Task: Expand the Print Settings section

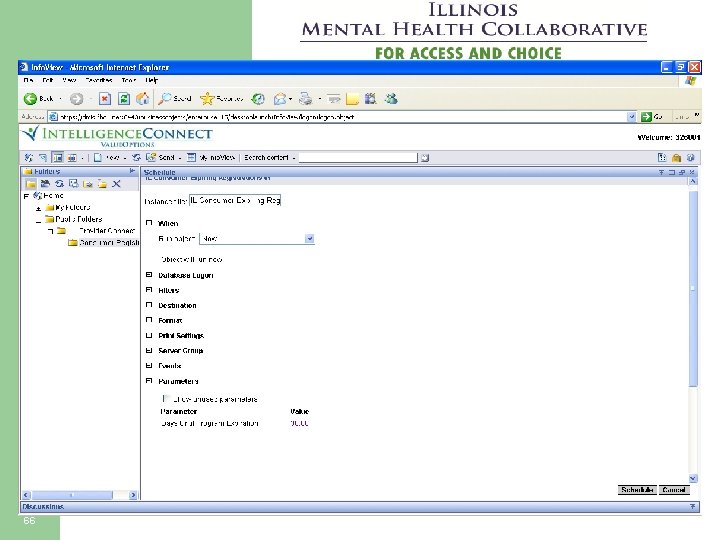Action: click(149, 335)
